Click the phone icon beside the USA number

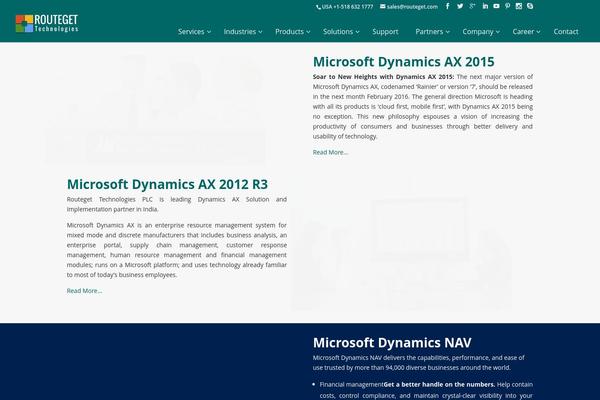(318, 7)
